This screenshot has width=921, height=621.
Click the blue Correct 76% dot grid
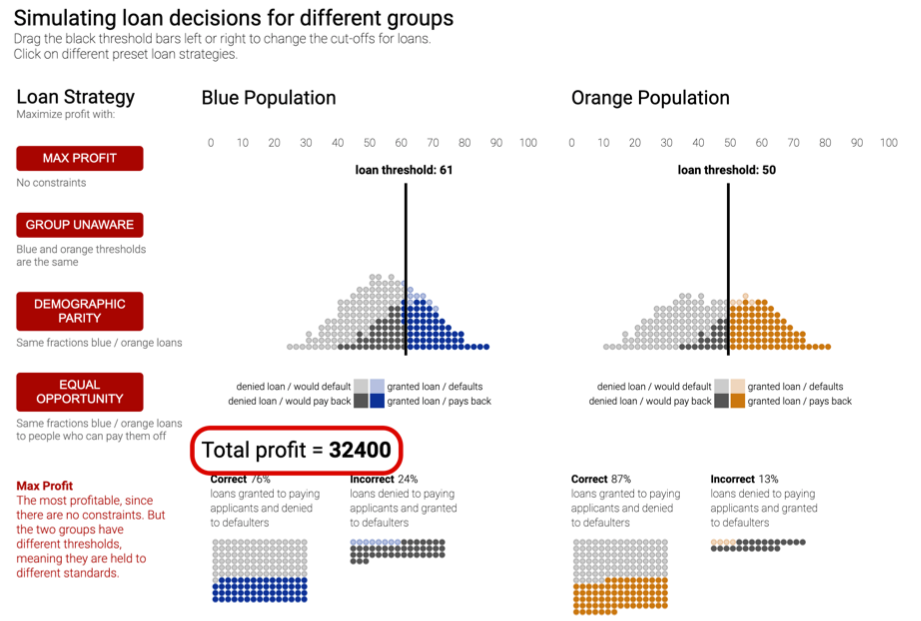258,570
